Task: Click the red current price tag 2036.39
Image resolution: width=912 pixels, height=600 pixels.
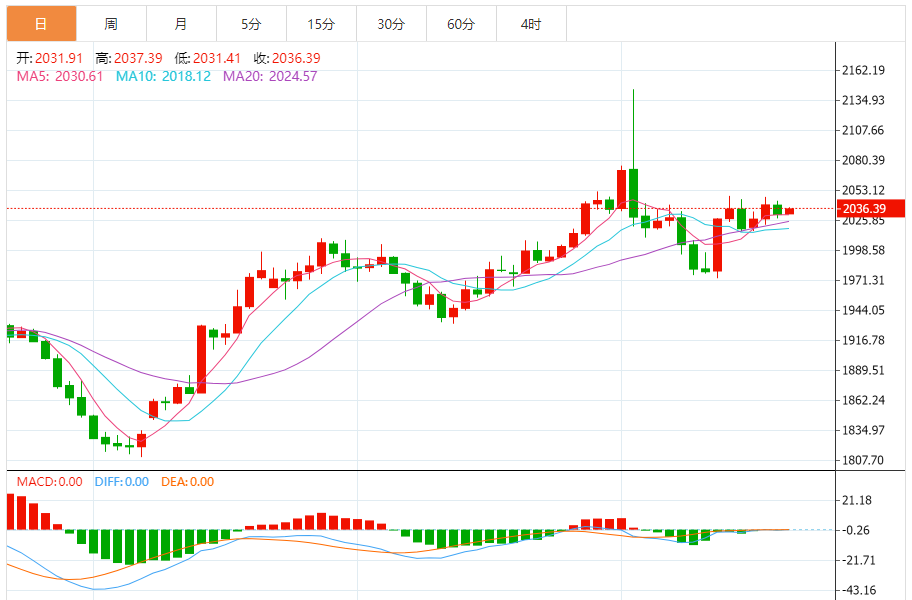Action: 870,209
